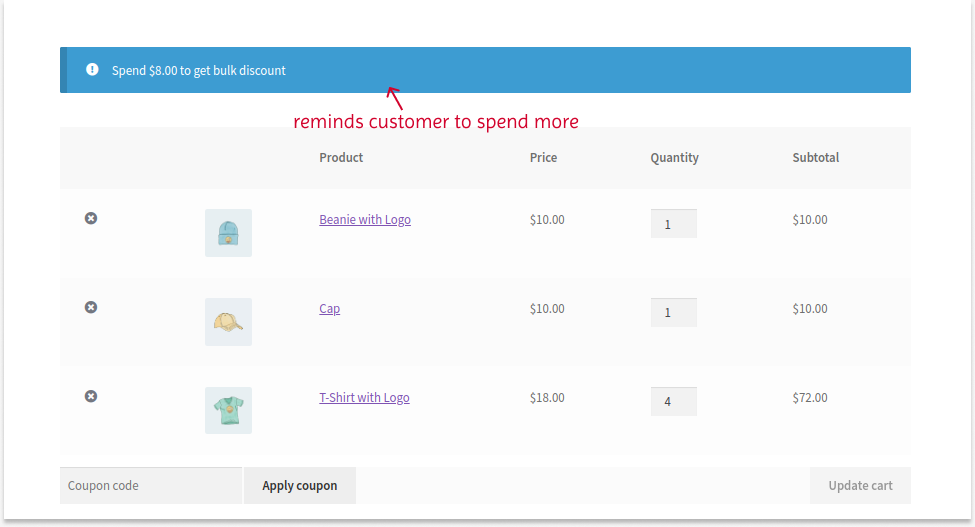975x527 pixels.
Task: Open the Cap product thumbnail
Action: [x=228, y=322]
